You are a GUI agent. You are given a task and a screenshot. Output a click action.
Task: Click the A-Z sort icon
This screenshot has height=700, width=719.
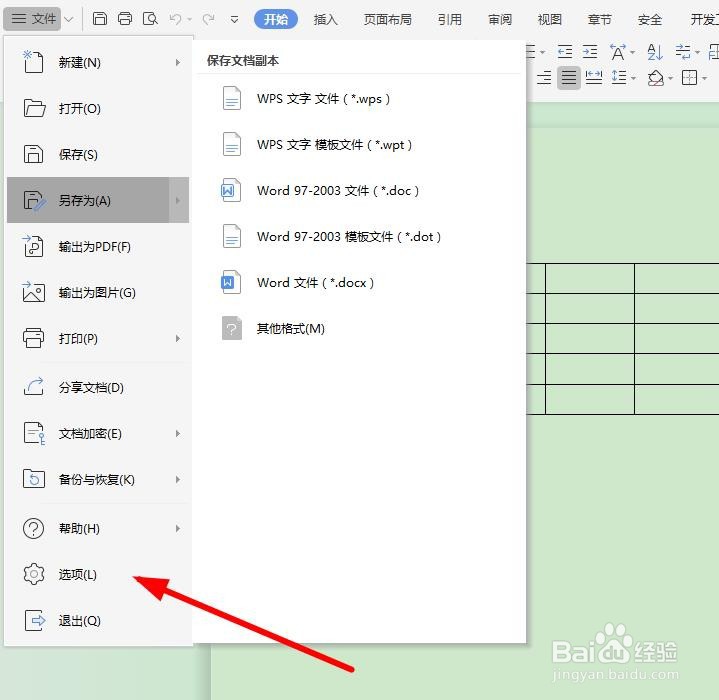(x=655, y=52)
